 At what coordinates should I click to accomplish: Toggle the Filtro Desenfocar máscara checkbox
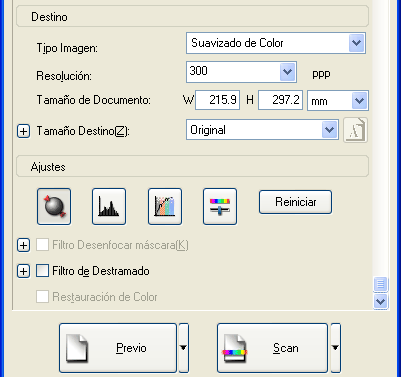(42, 245)
